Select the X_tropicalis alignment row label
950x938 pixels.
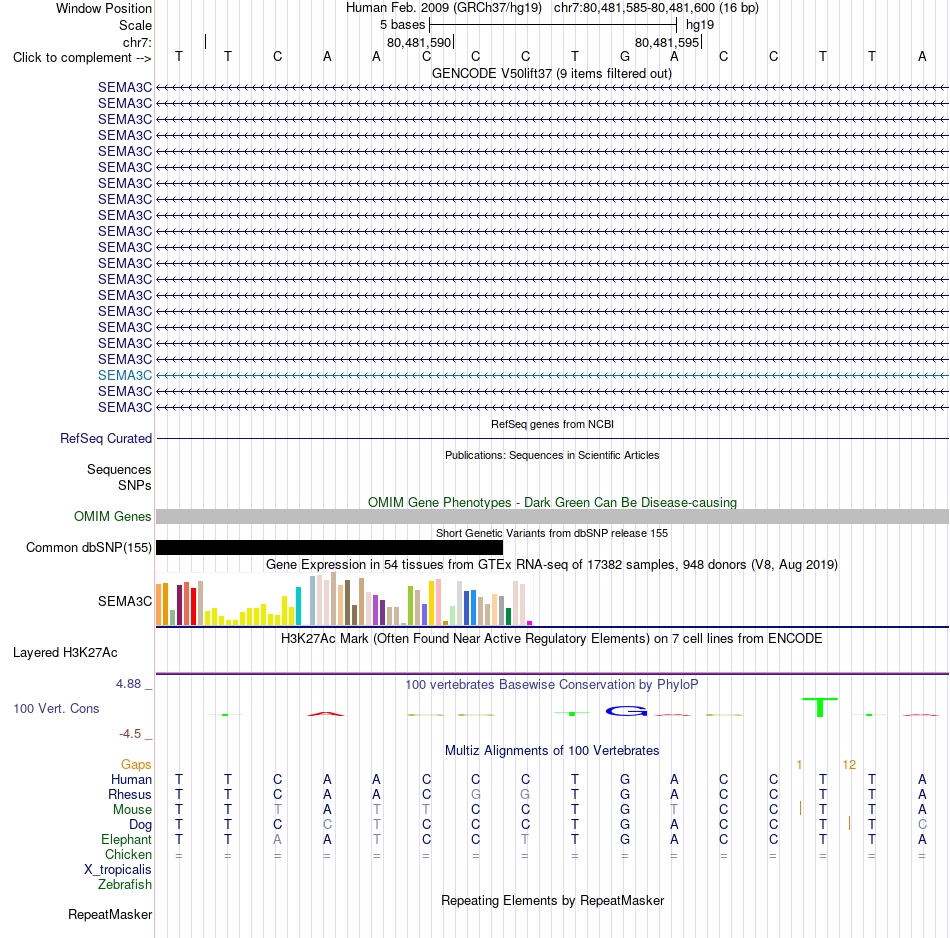118,870
